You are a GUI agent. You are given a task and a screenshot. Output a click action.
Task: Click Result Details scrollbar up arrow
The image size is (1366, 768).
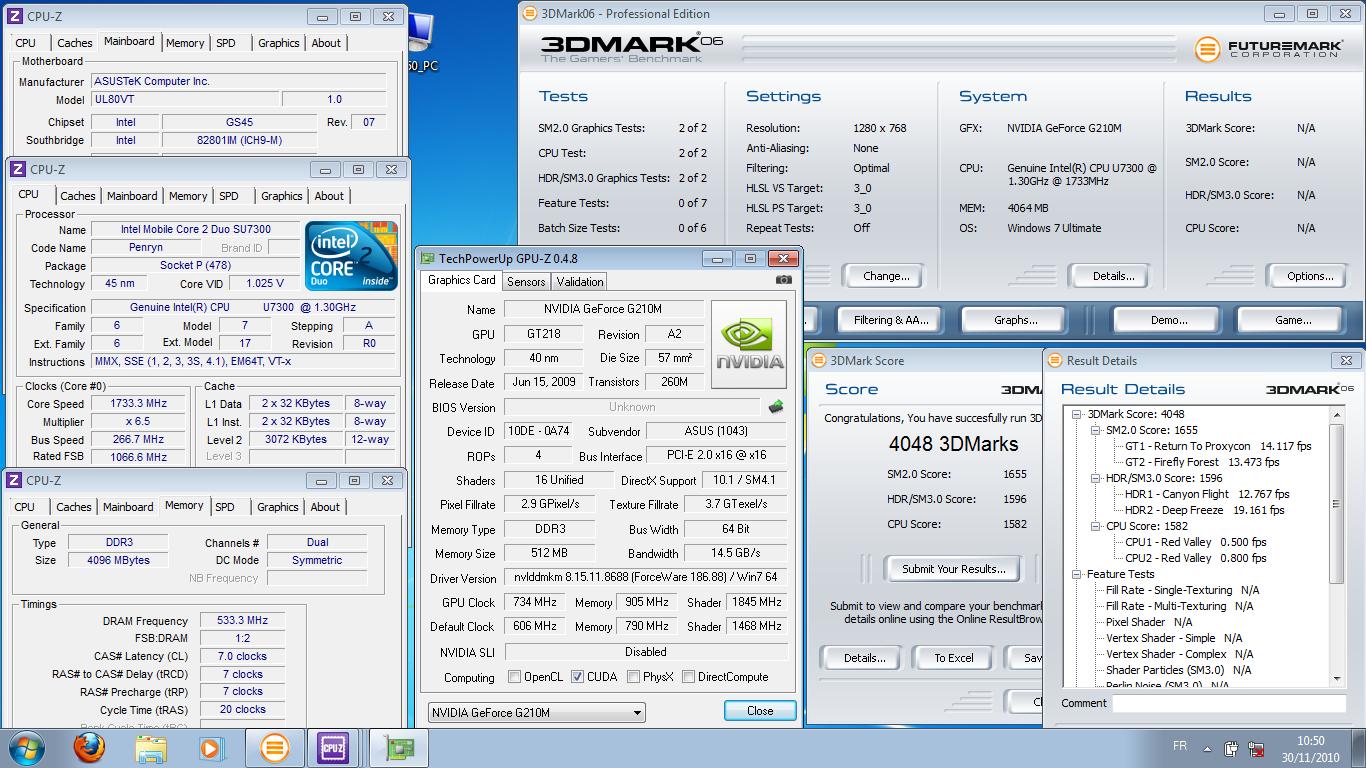point(1338,414)
